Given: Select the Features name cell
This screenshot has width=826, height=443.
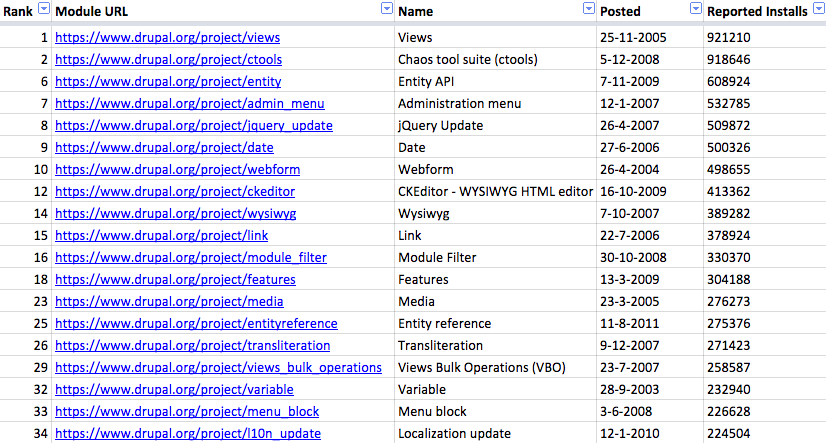Looking at the screenshot, I should pyautogui.click(x=495, y=280).
